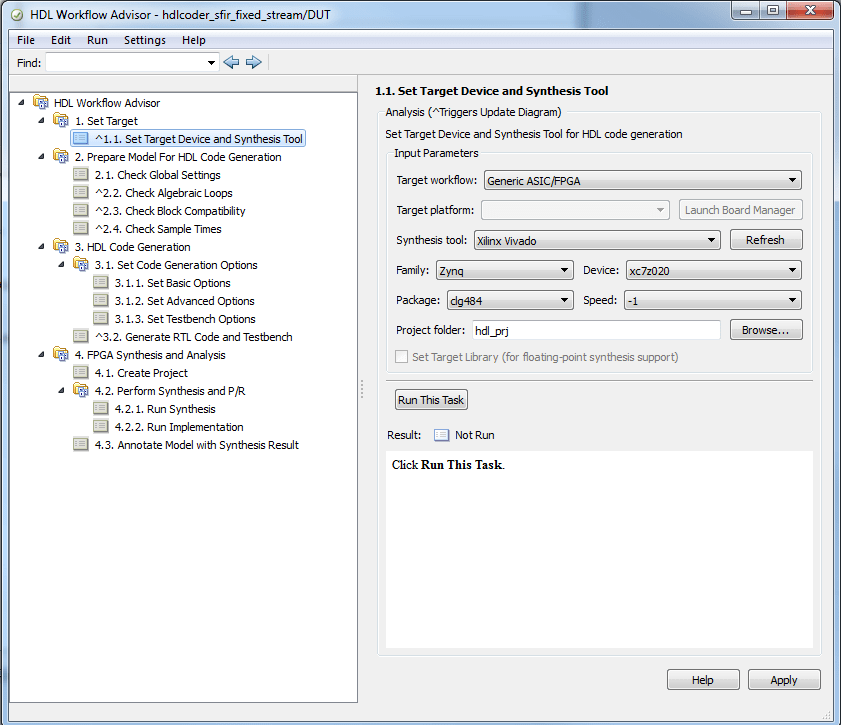The width and height of the screenshot is (849, 725).
Task: Collapse the 2. Prepare Model tree node
Action: point(41,156)
